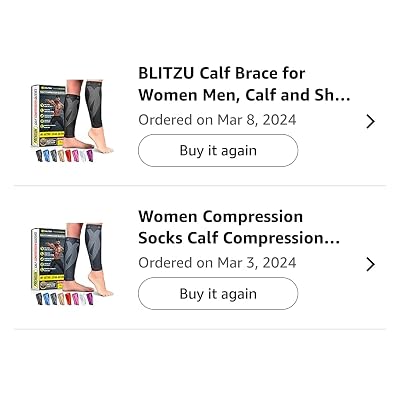400x400 pixels.
Task: Open the BLITZU Calf Brace product title
Action: (x=244, y=84)
